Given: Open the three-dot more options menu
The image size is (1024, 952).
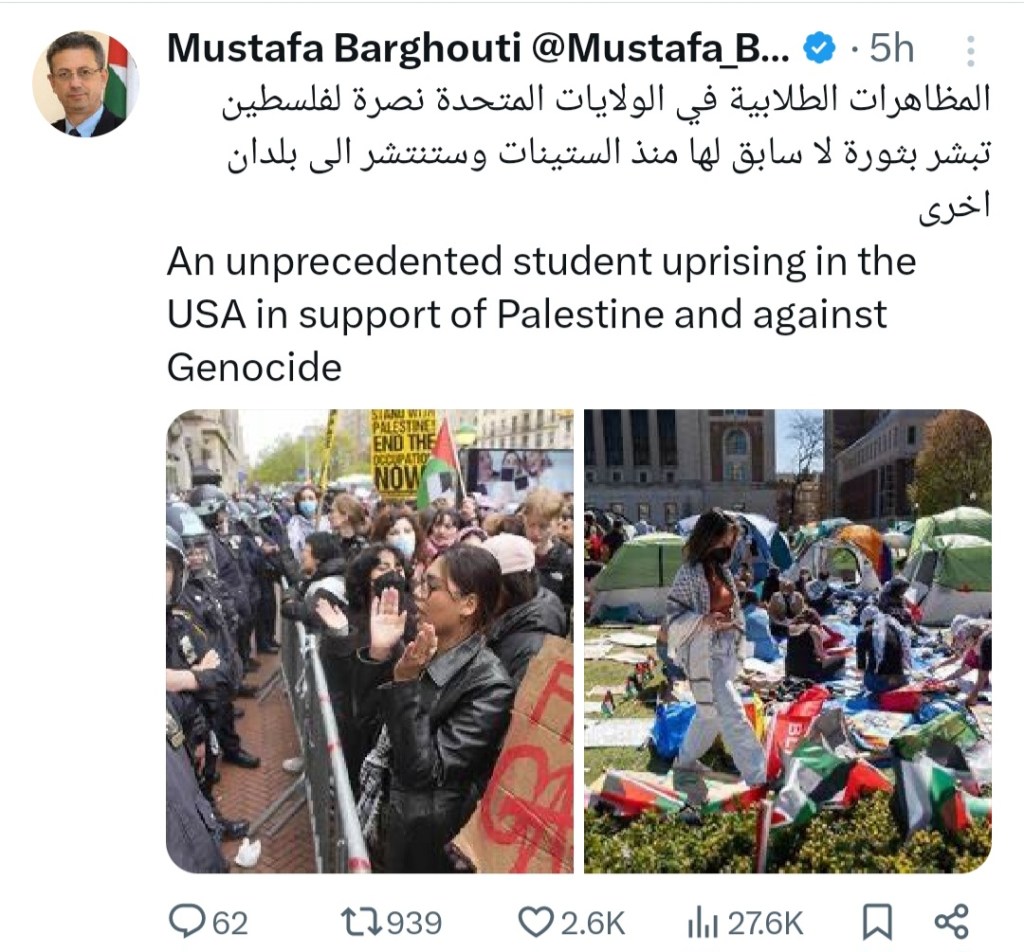Looking at the screenshot, I should 970,50.
